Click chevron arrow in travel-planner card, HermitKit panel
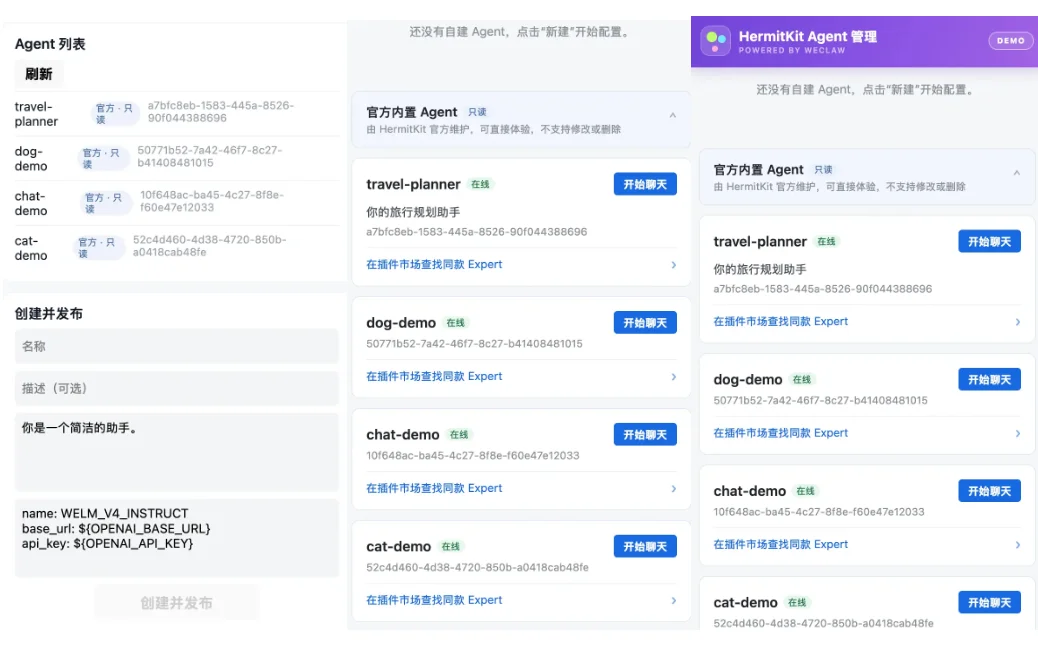The height and width of the screenshot is (648, 1038). point(1017,322)
